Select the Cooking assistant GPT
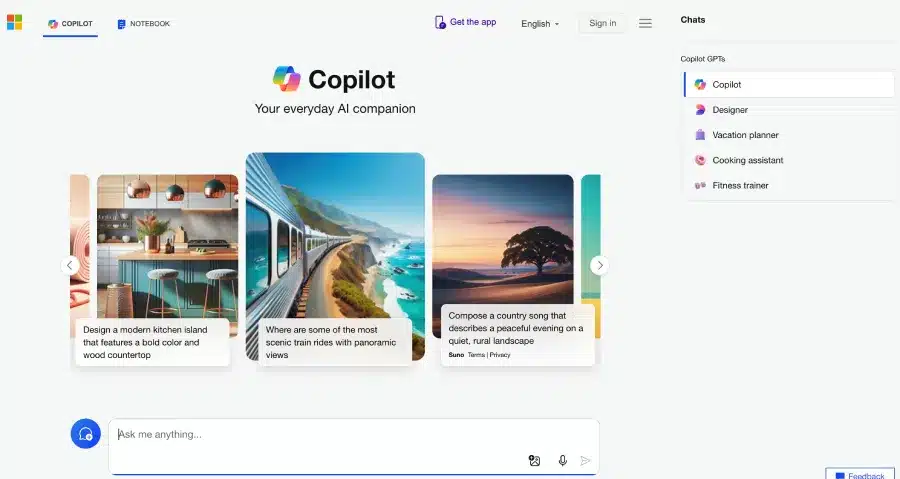 (x=789, y=160)
